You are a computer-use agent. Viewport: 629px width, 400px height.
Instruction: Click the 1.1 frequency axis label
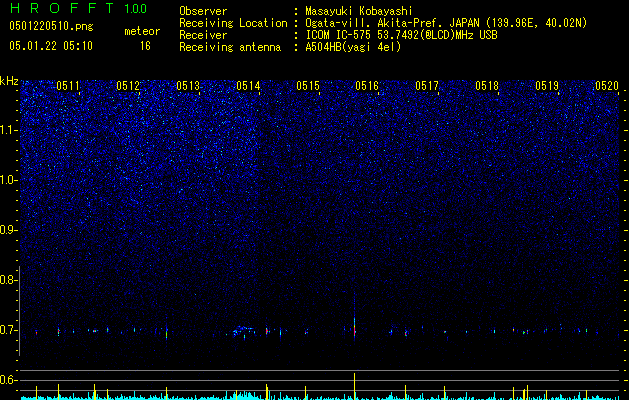(9, 130)
